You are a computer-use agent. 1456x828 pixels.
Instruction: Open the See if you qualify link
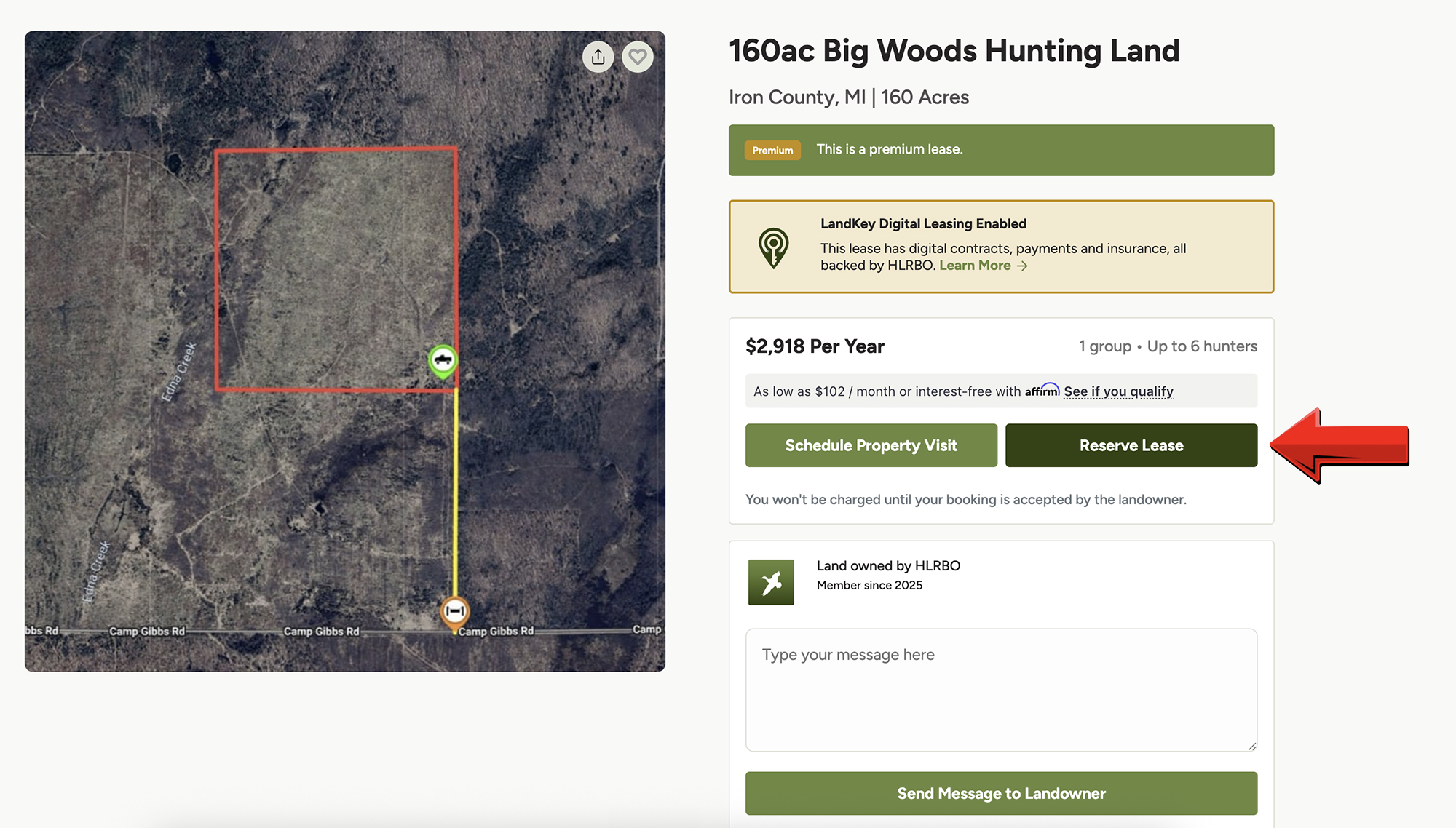[1118, 391]
